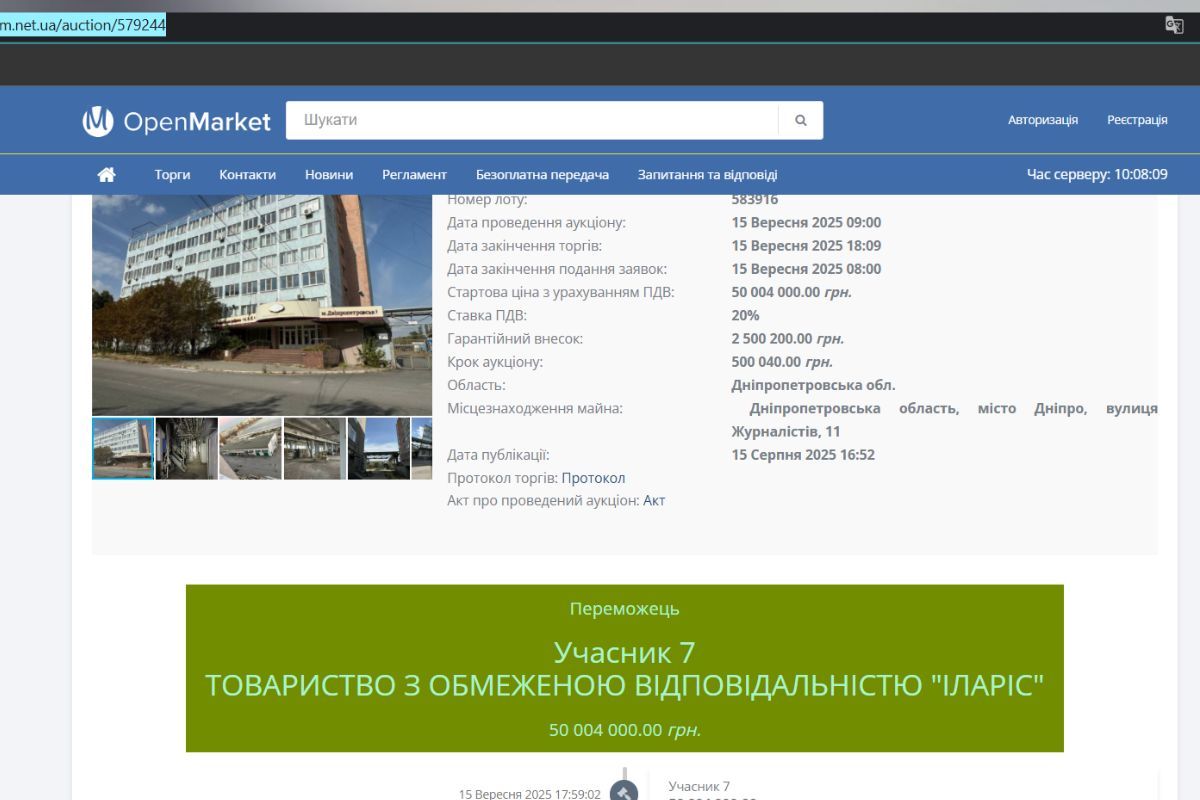Focus the Шукати search field
1200x800 pixels.
pos(531,120)
